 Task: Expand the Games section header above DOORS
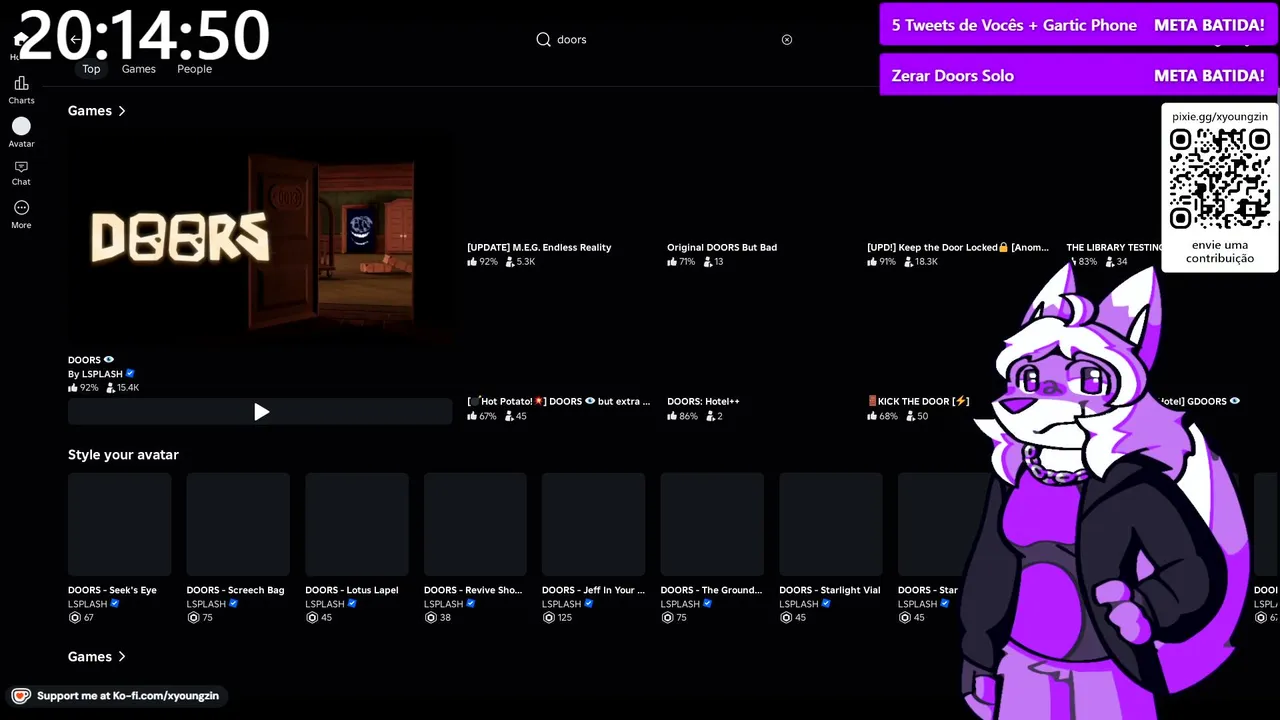(97, 111)
